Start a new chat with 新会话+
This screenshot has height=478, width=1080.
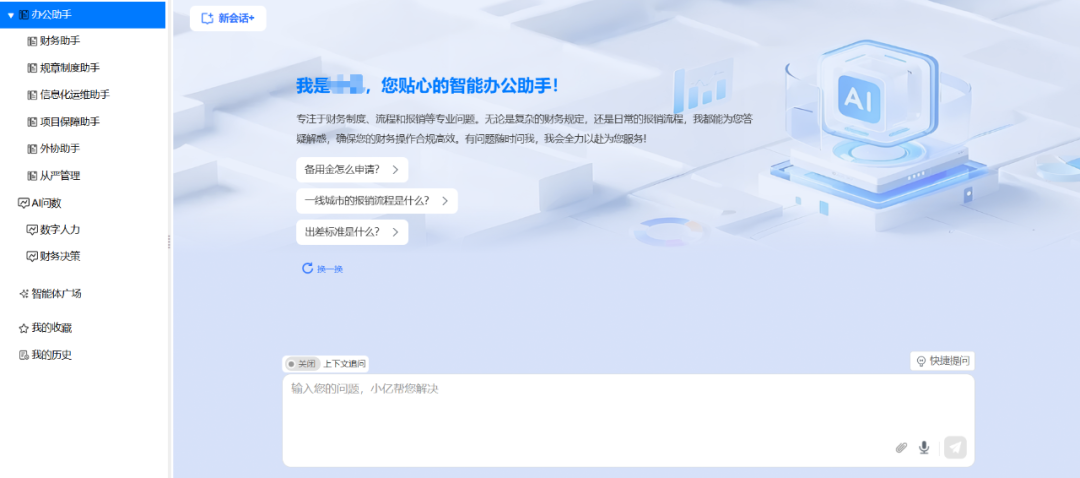point(228,18)
